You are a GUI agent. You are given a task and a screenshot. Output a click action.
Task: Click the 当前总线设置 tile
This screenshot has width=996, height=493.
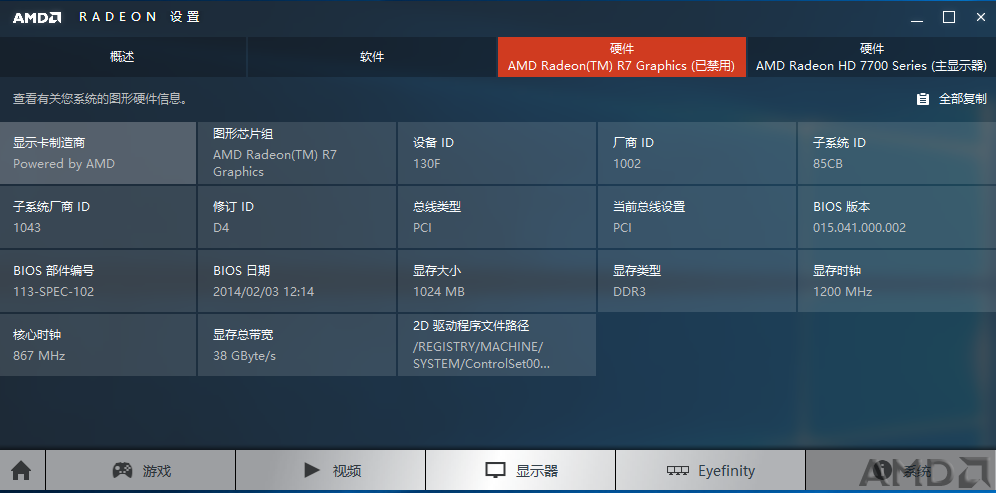pos(697,217)
